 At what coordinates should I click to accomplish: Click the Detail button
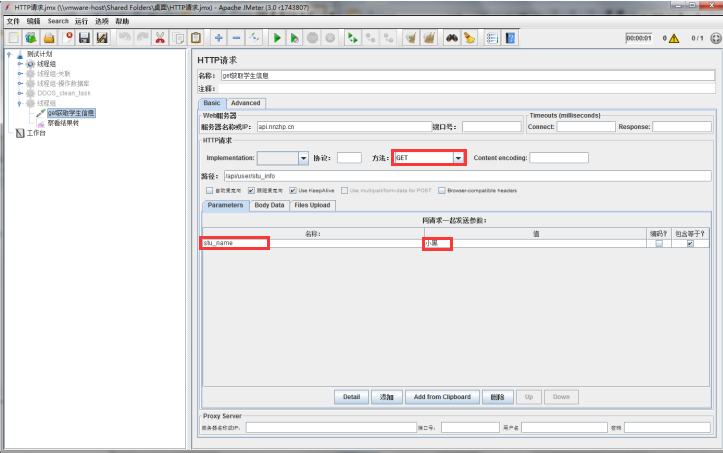[351, 397]
